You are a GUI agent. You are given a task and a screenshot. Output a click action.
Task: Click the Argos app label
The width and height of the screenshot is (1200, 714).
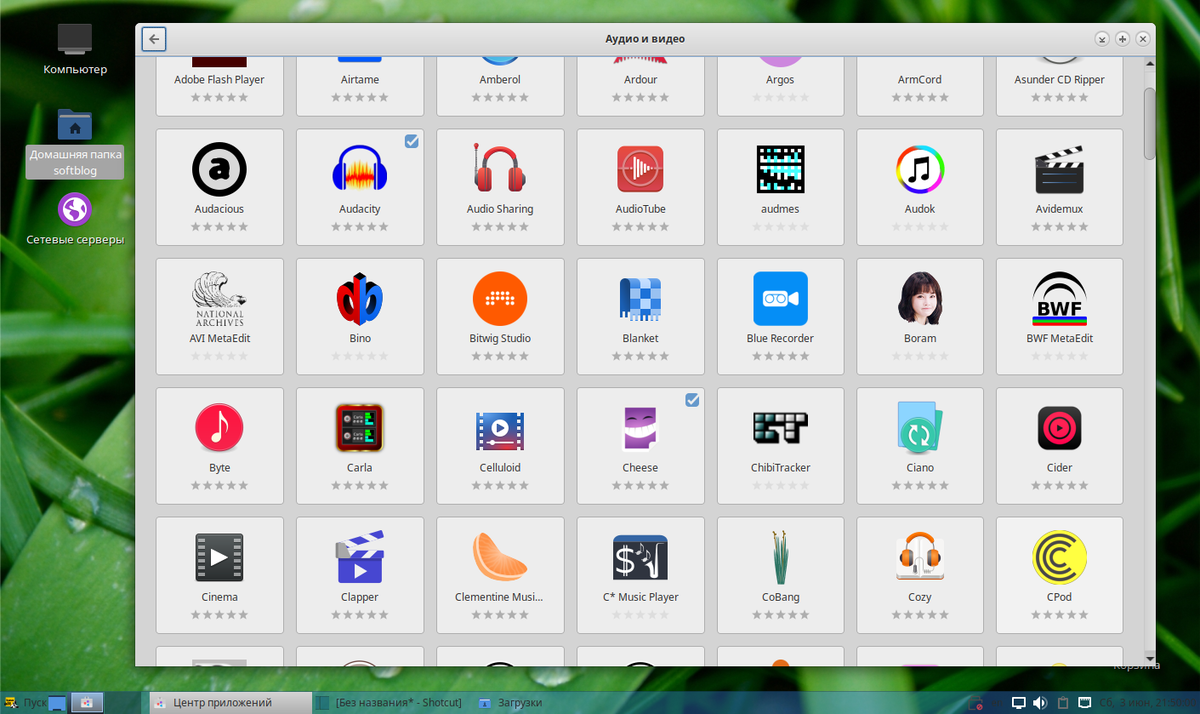[x=780, y=80]
